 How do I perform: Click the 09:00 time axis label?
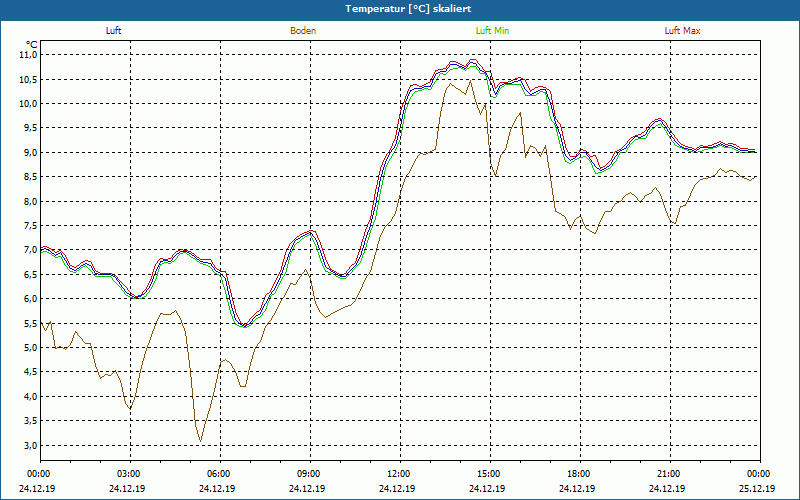310,474
